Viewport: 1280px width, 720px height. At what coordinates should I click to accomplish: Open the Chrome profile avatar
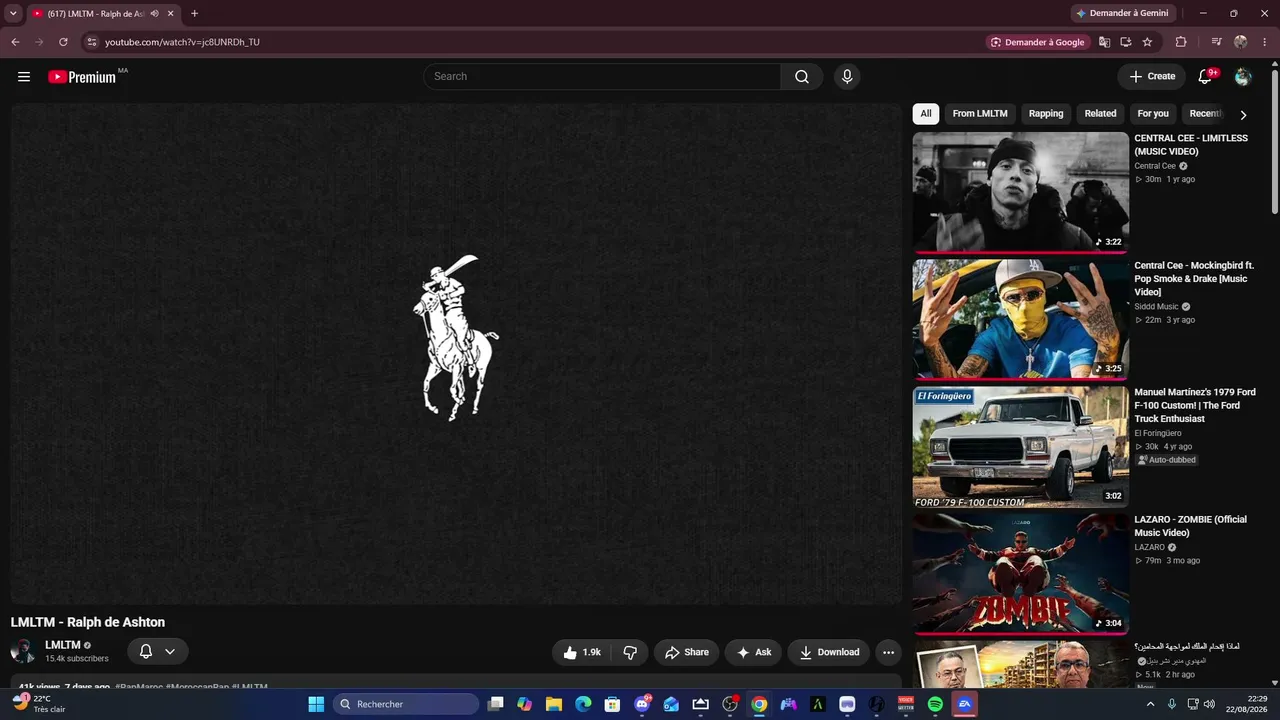(1241, 42)
